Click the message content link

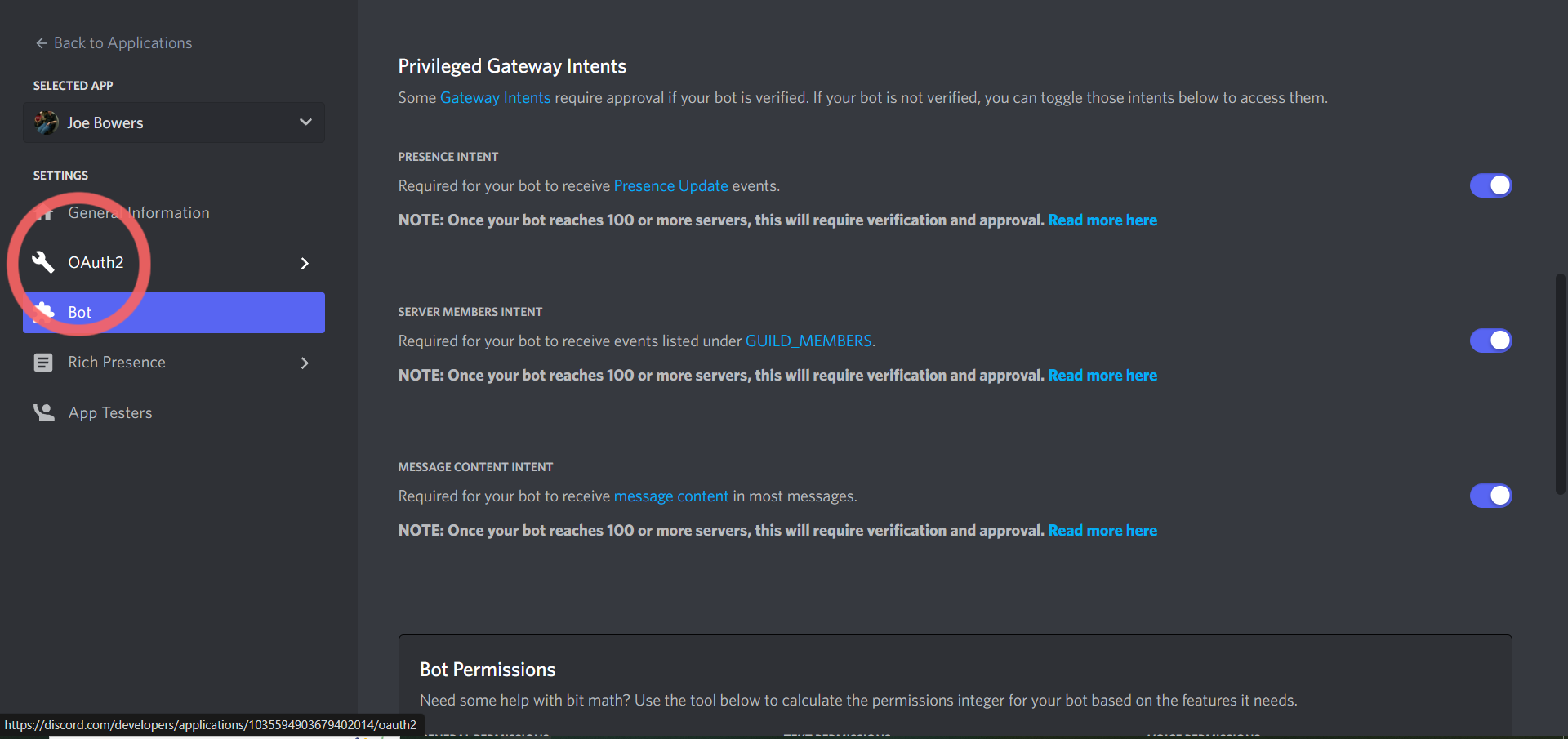click(x=670, y=496)
